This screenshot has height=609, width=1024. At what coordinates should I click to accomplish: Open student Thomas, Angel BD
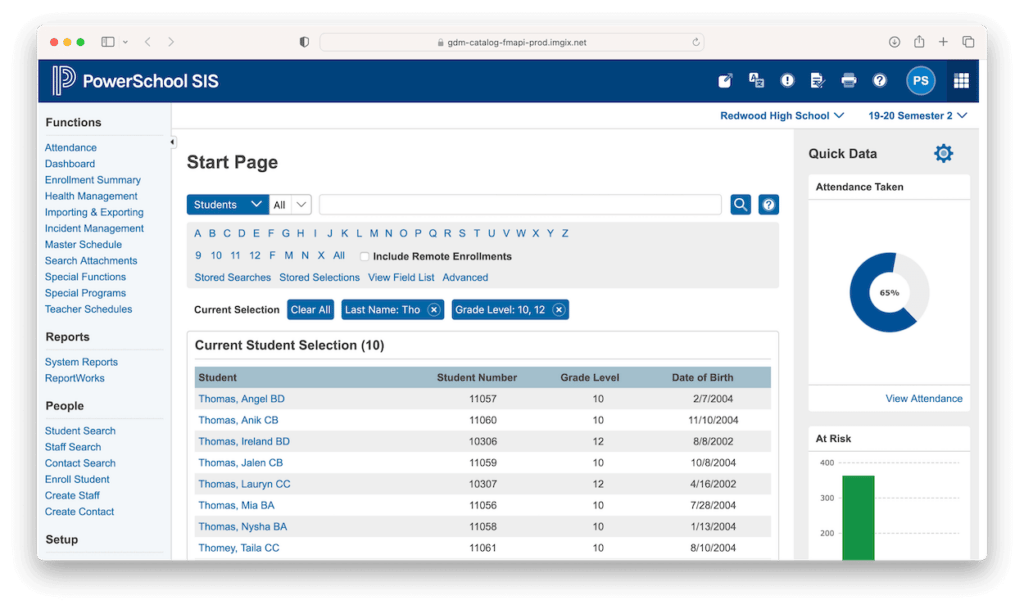pyautogui.click(x=241, y=398)
